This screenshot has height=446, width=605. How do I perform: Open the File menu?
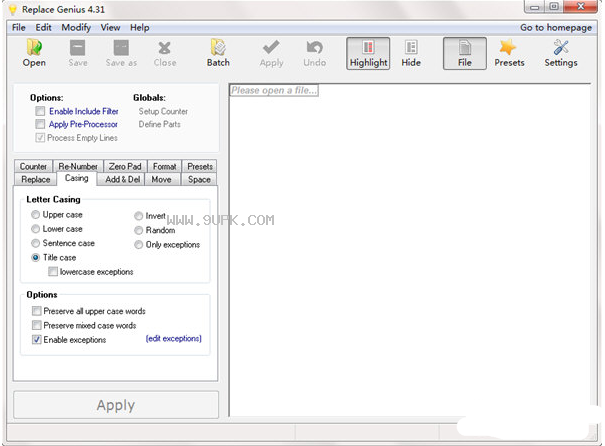(19, 27)
